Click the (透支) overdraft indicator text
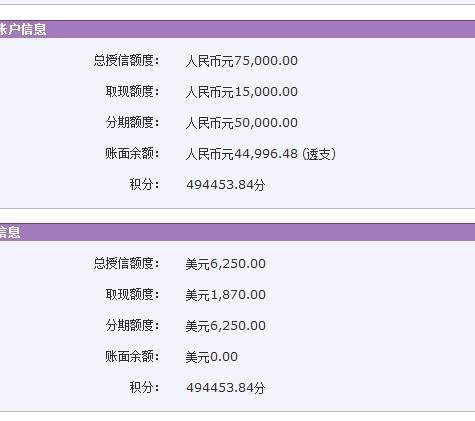This screenshot has width=475, height=421. [319, 154]
